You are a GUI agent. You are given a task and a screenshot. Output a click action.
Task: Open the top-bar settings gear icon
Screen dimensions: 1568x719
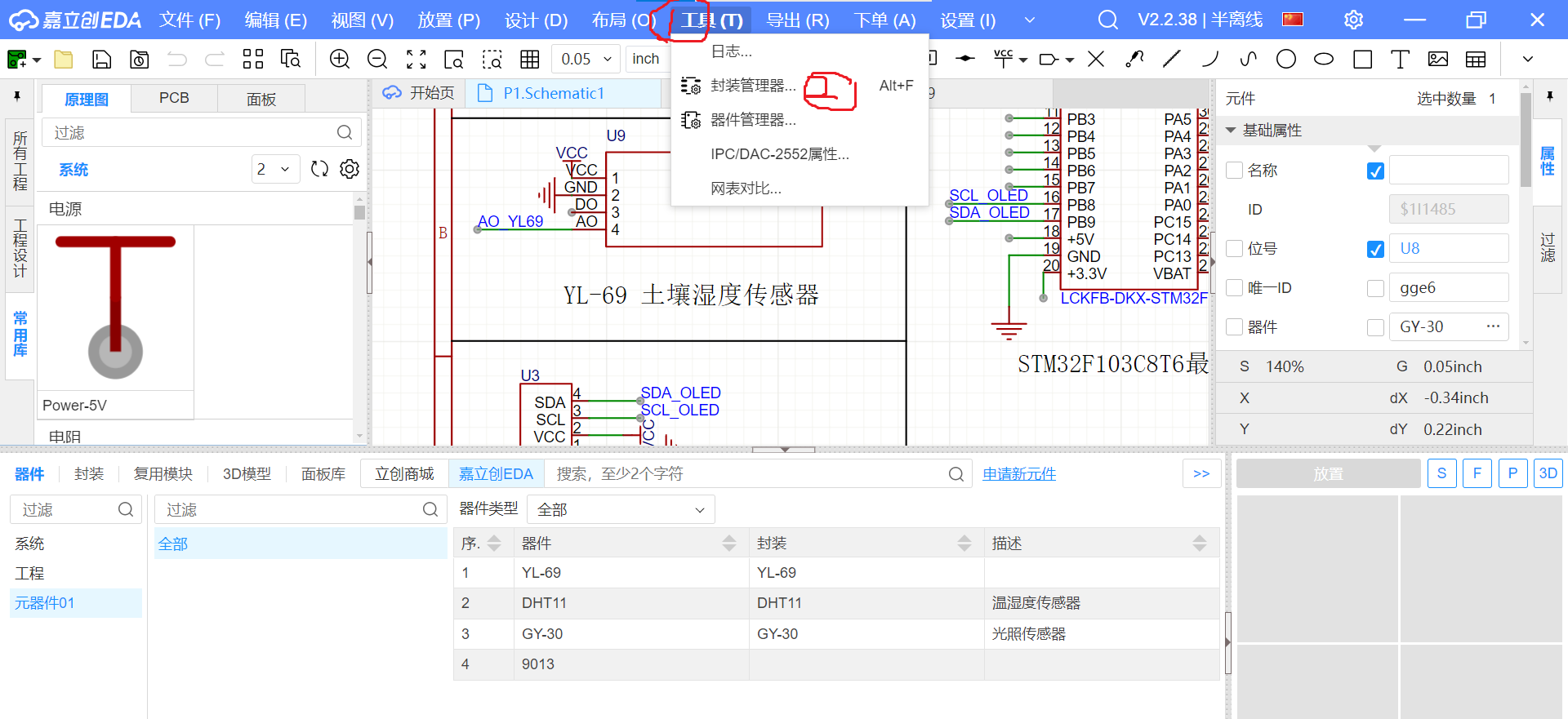coord(1353,20)
